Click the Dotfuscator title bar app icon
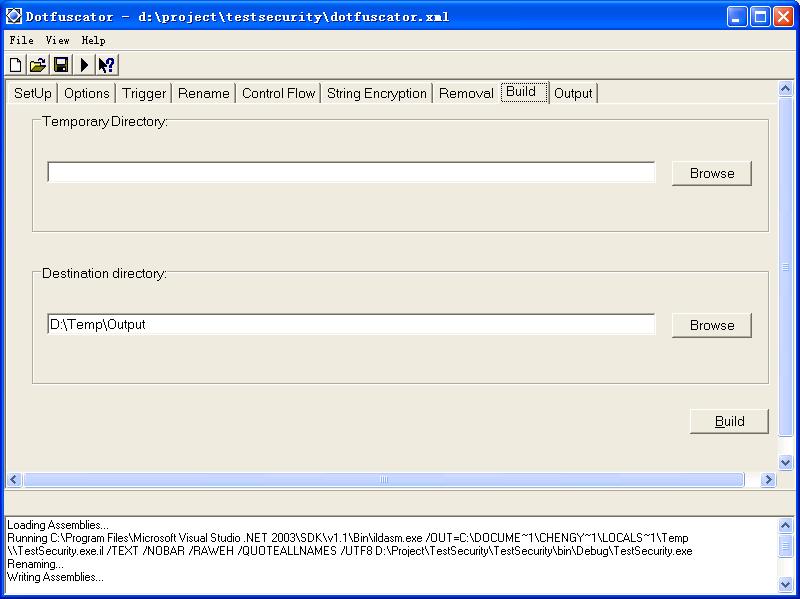Image resolution: width=800 pixels, height=599 pixels. click(x=14, y=17)
